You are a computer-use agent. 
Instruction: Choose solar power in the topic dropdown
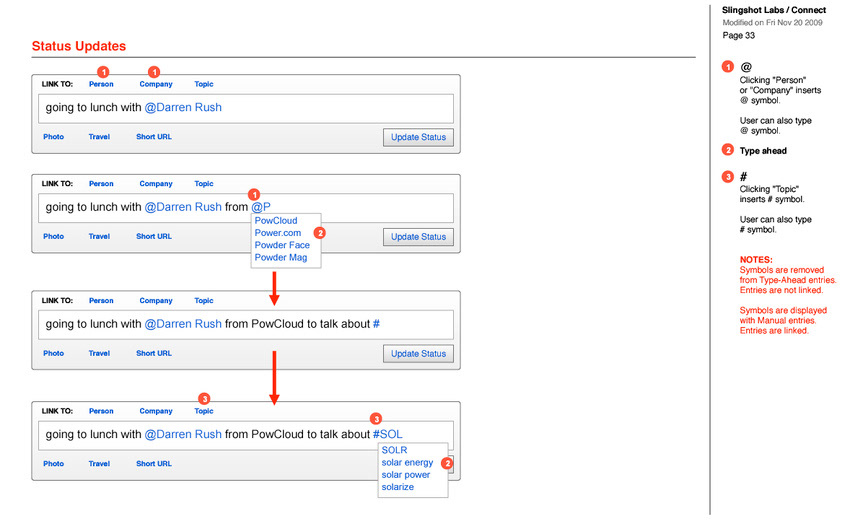[406, 475]
